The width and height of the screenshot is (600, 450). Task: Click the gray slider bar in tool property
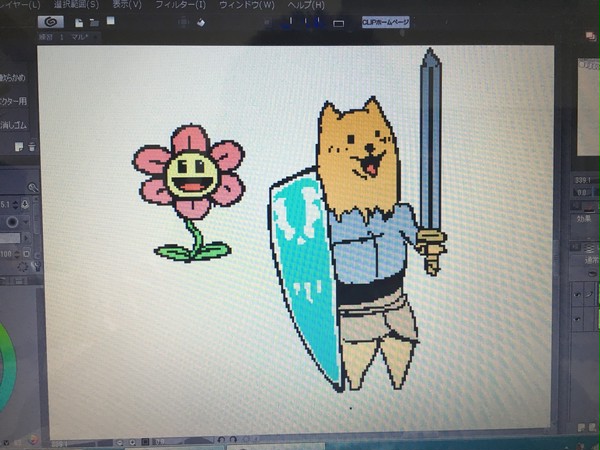click(10, 238)
